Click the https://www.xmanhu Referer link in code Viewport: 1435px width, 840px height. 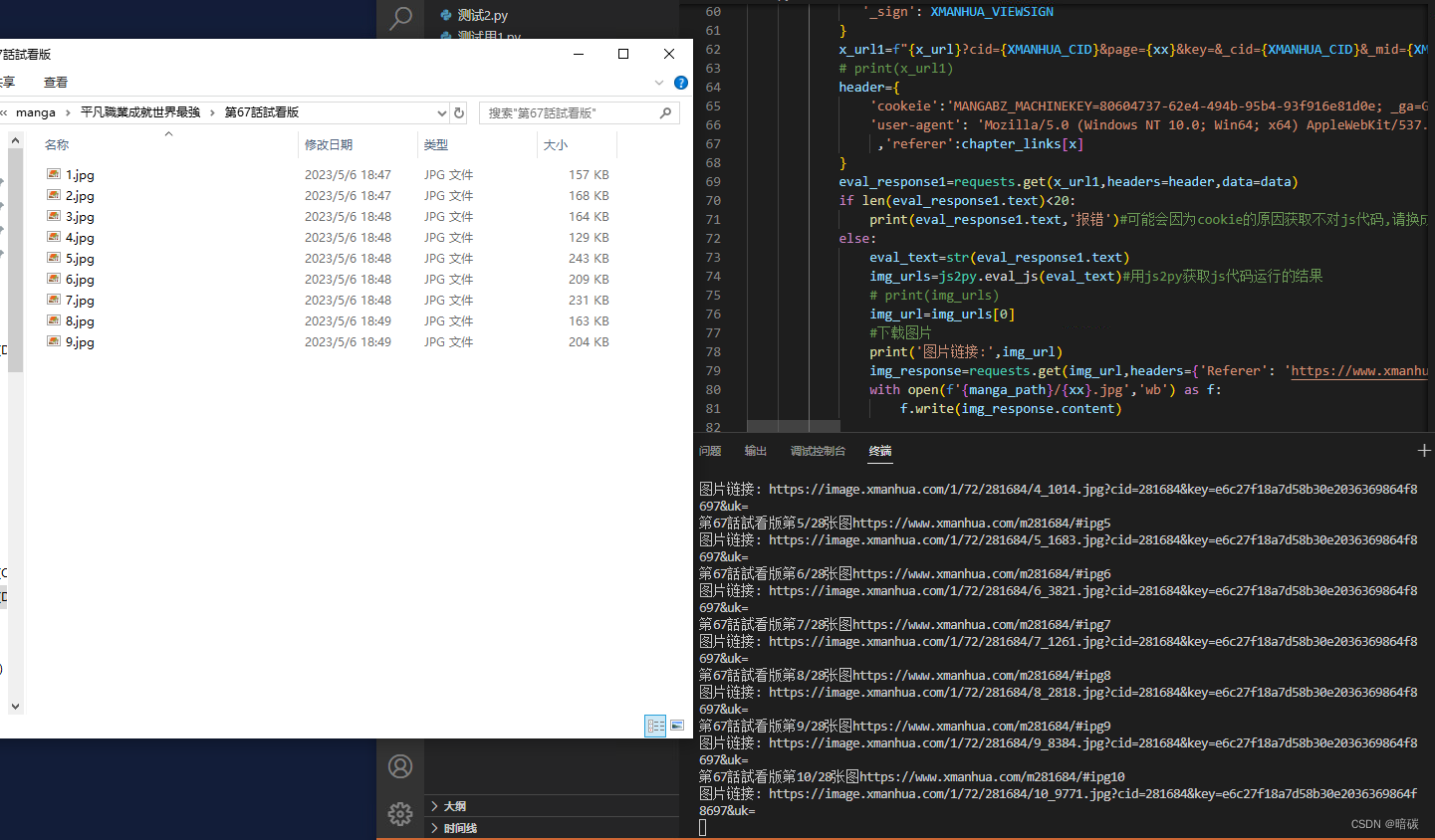coord(1359,370)
